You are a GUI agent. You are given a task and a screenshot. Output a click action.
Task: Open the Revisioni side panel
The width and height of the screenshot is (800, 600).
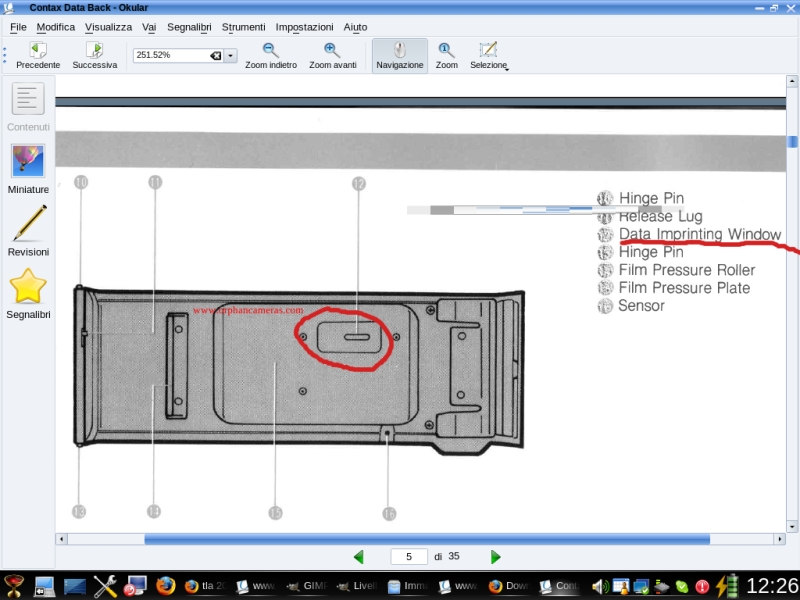pyautogui.click(x=28, y=230)
